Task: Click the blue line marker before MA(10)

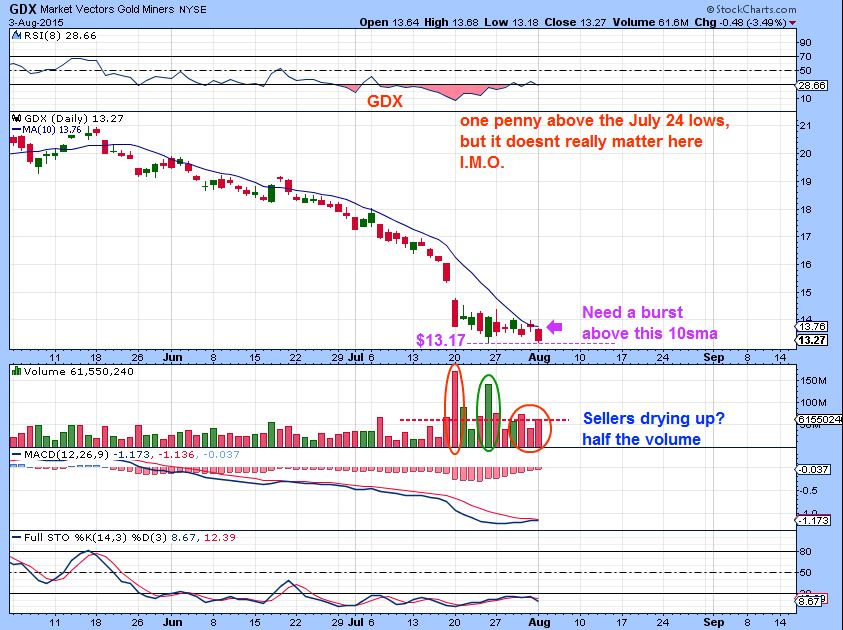Action: point(16,130)
